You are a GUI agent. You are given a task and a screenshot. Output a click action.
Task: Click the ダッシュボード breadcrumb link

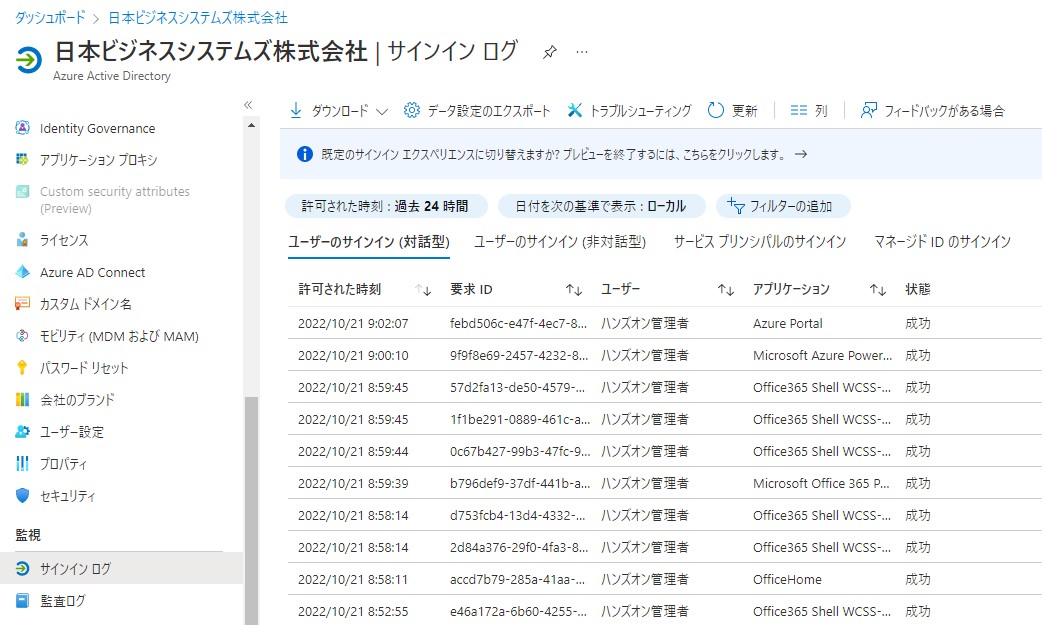click(50, 17)
